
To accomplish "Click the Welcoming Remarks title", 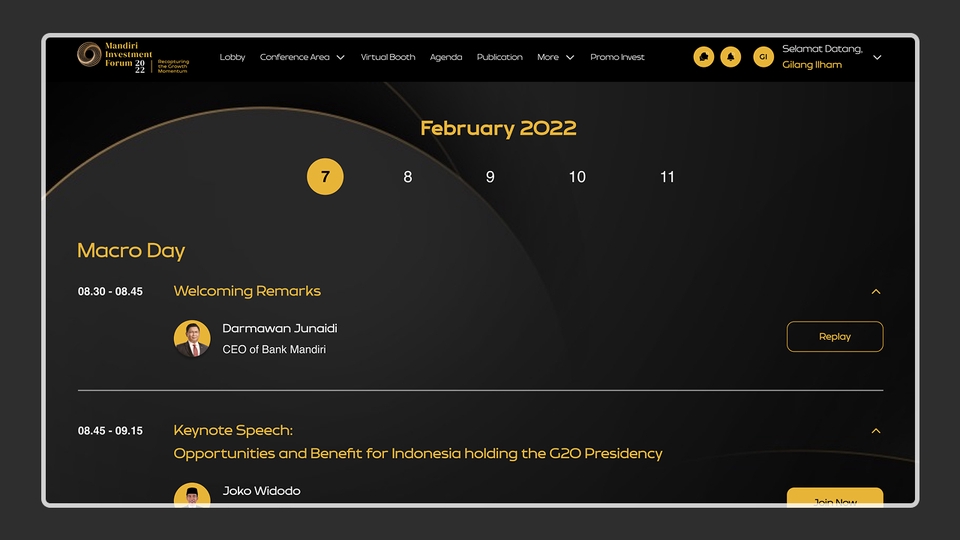I will click(x=247, y=291).
